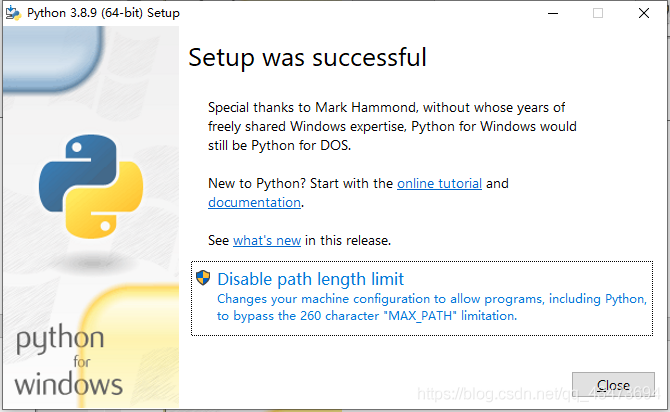Click the blue decorative shape in sidebar
Screen dimensions: 670x412
click(53, 59)
